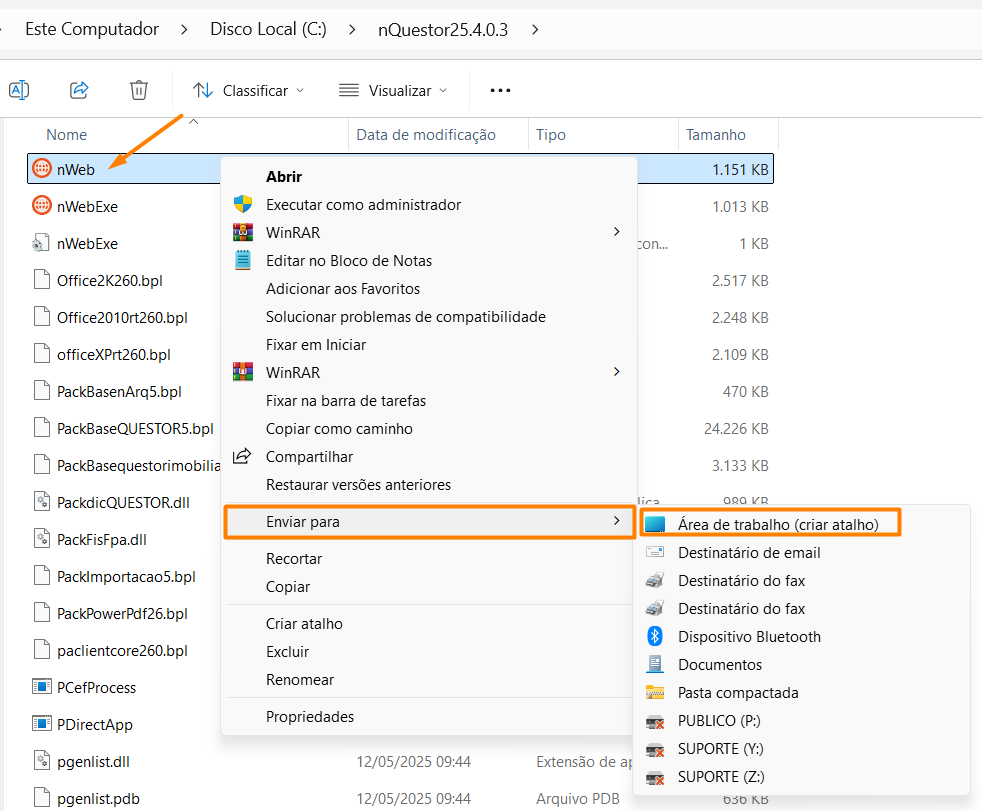Click the Share icon in the toolbar
The image size is (982, 811).
[79, 90]
